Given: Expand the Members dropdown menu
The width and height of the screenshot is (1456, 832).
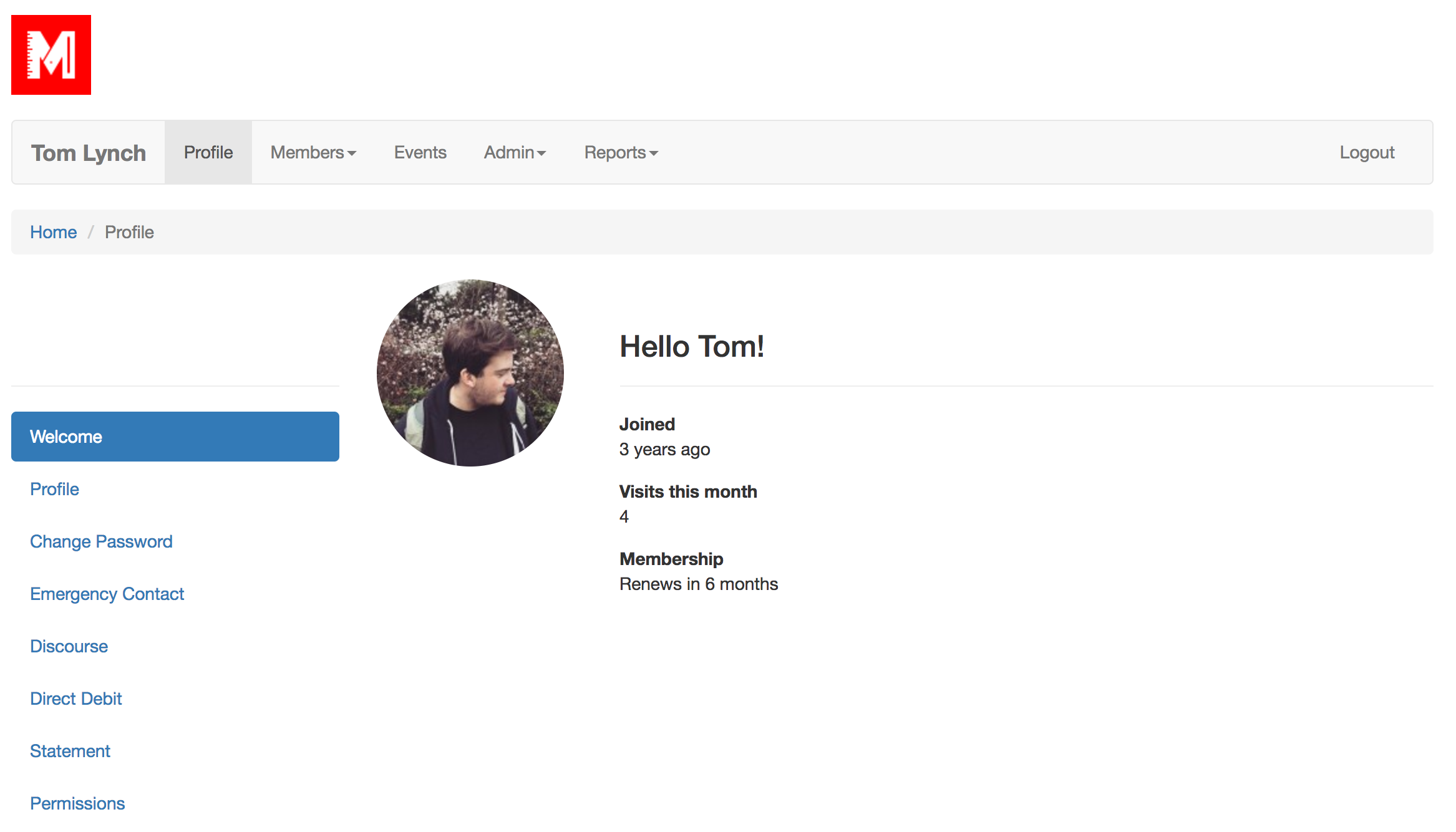Looking at the screenshot, I should pos(313,152).
